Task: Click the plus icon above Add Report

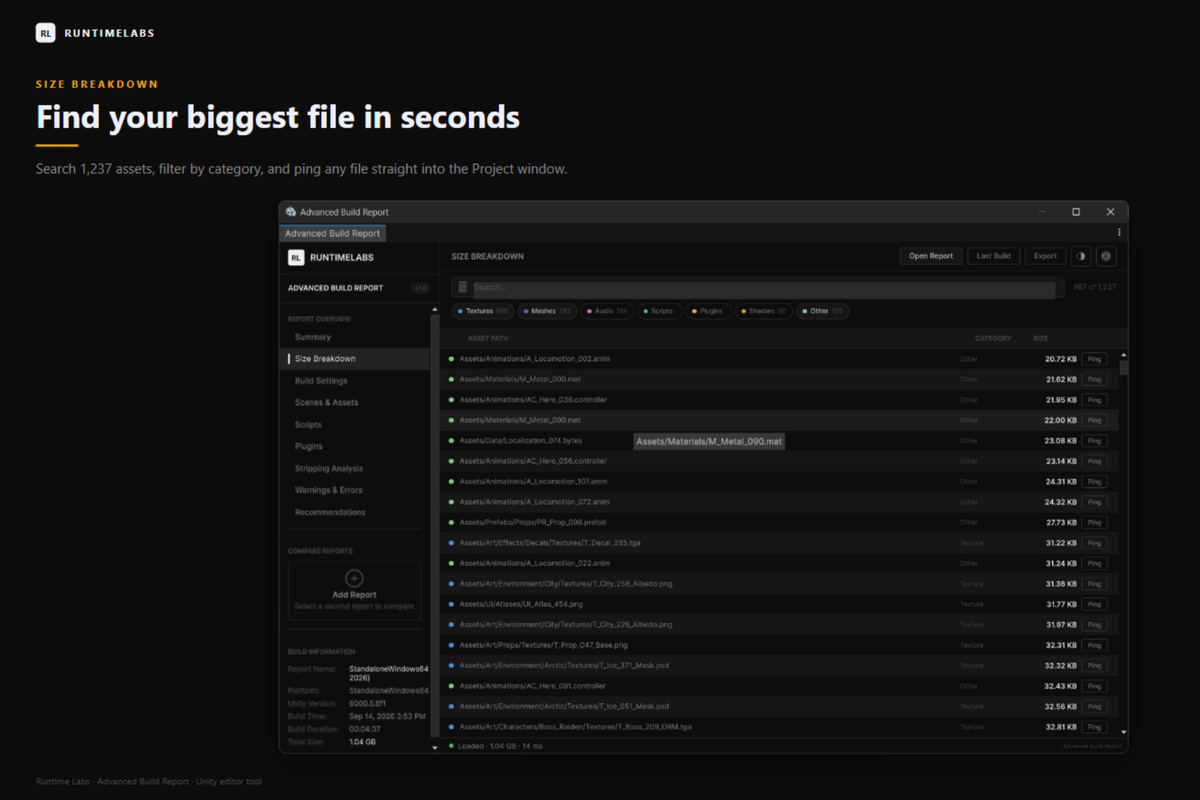Action: (354, 578)
